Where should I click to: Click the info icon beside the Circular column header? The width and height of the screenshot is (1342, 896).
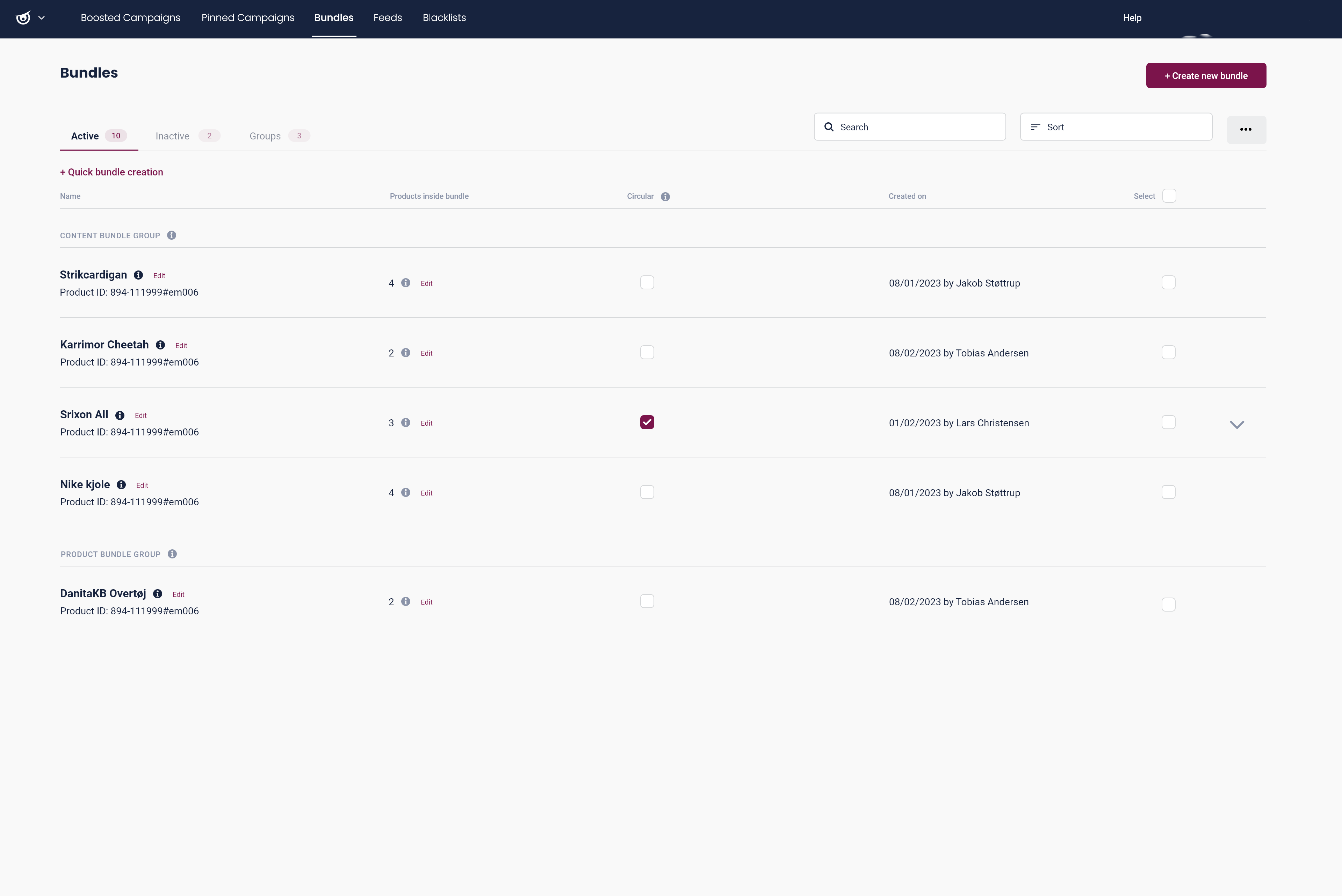(665, 196)
